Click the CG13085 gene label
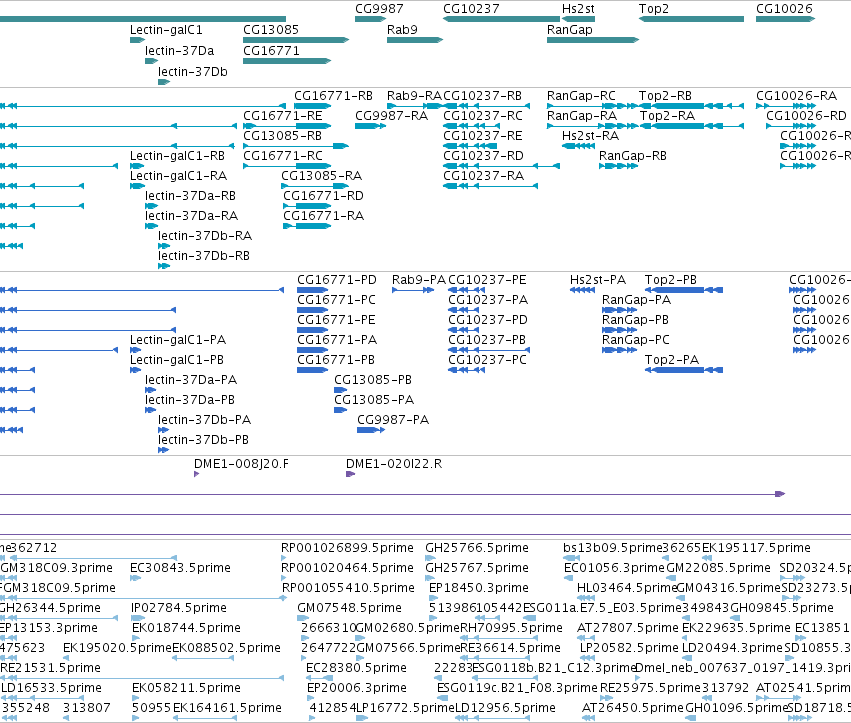Image resolution: width=851 pixels, height=723 pixels. point(271,30)
